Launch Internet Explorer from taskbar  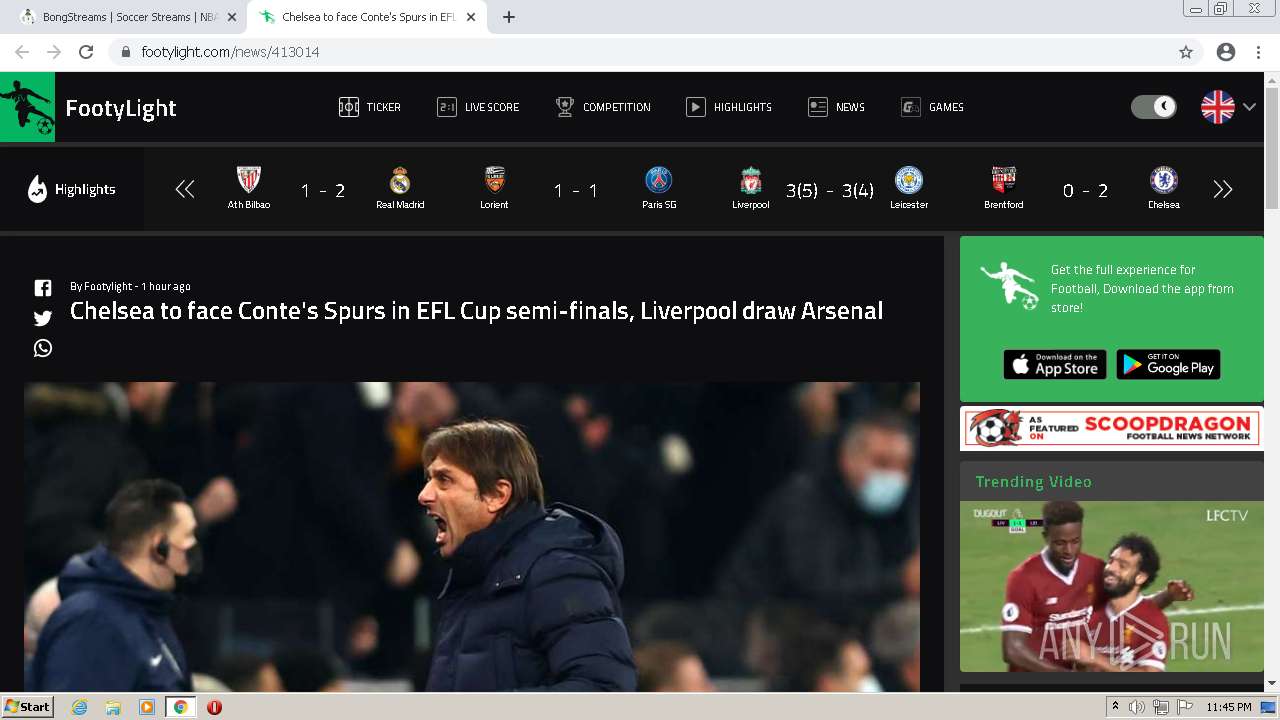click(x=80, y=707)
